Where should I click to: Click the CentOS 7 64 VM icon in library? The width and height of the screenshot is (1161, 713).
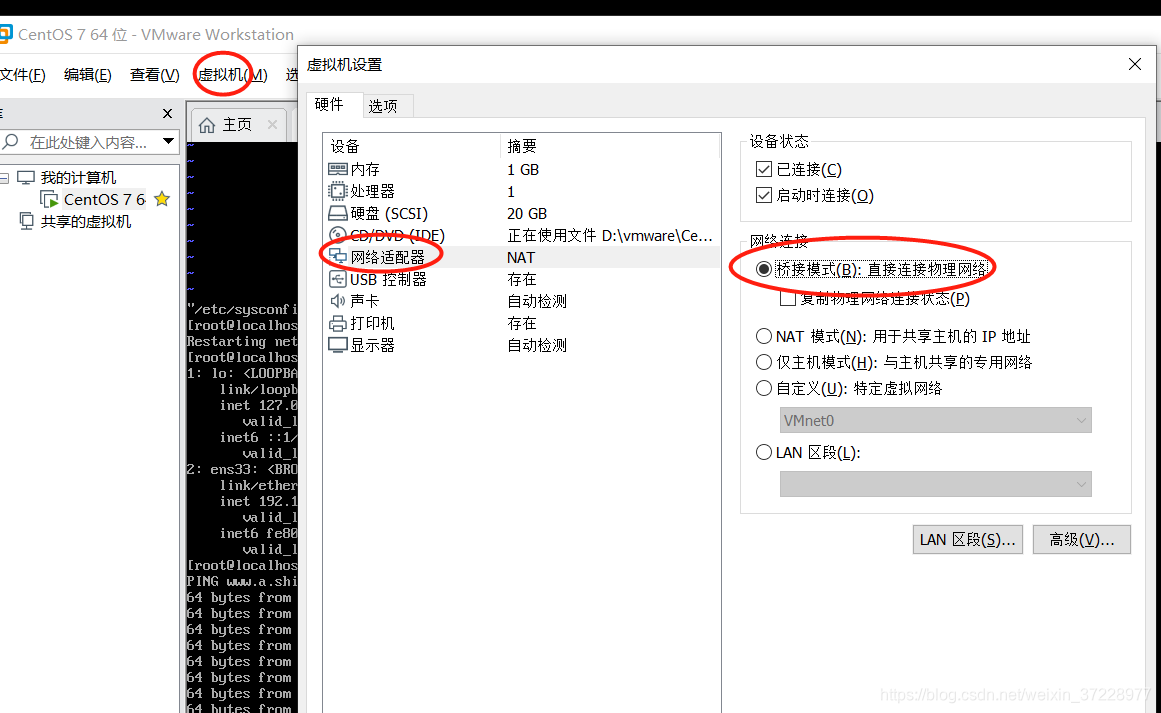pos(50,199)
